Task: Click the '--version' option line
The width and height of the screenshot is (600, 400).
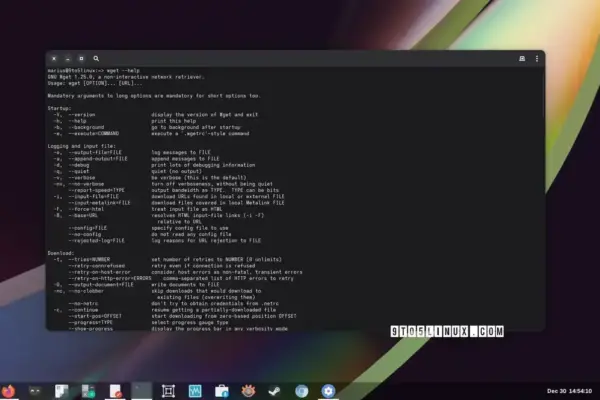Action: (x=156, y=114)
